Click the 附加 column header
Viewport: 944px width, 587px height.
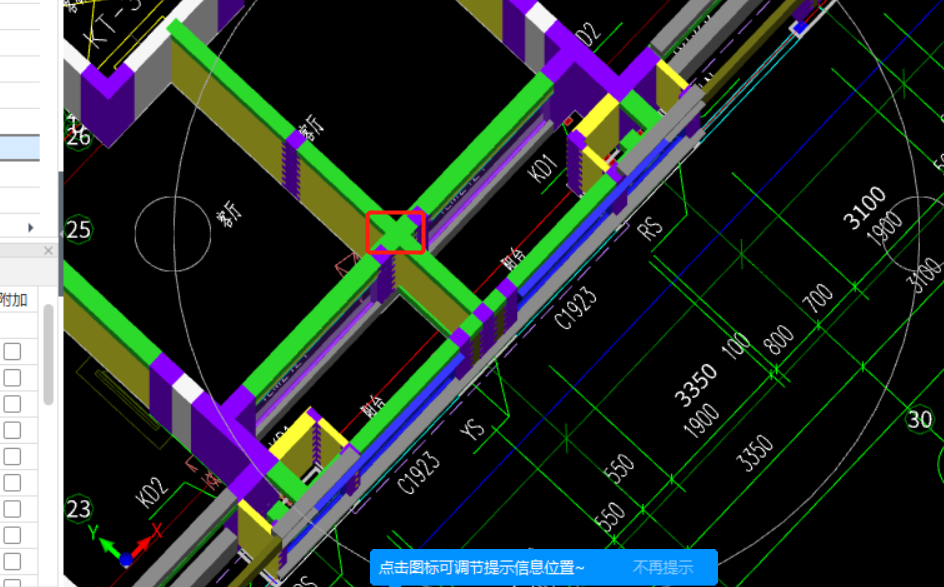click(13, 299)
